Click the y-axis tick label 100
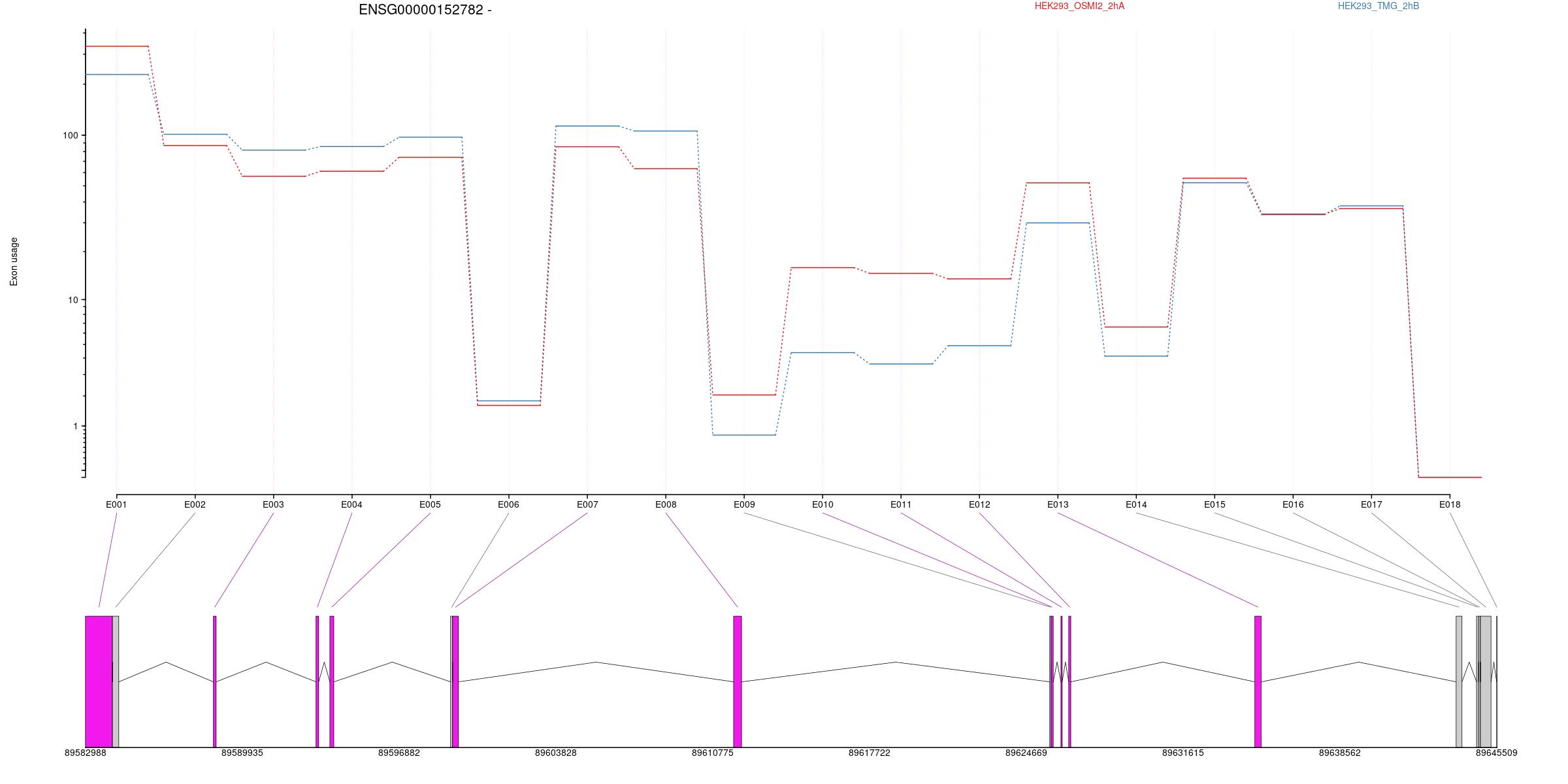Image resolution: width=1568 pixels, height=784 pixels. [70, 135]
